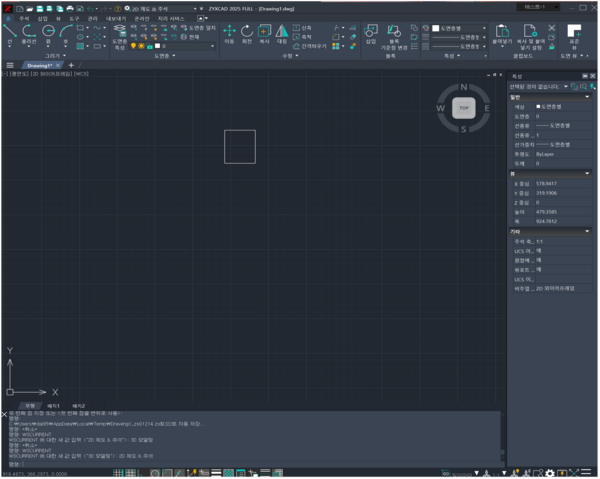The image size is (600, 479).
Task: Open the selection dropdown '선택된 것이 없습니다'
Action: [538, 87]
